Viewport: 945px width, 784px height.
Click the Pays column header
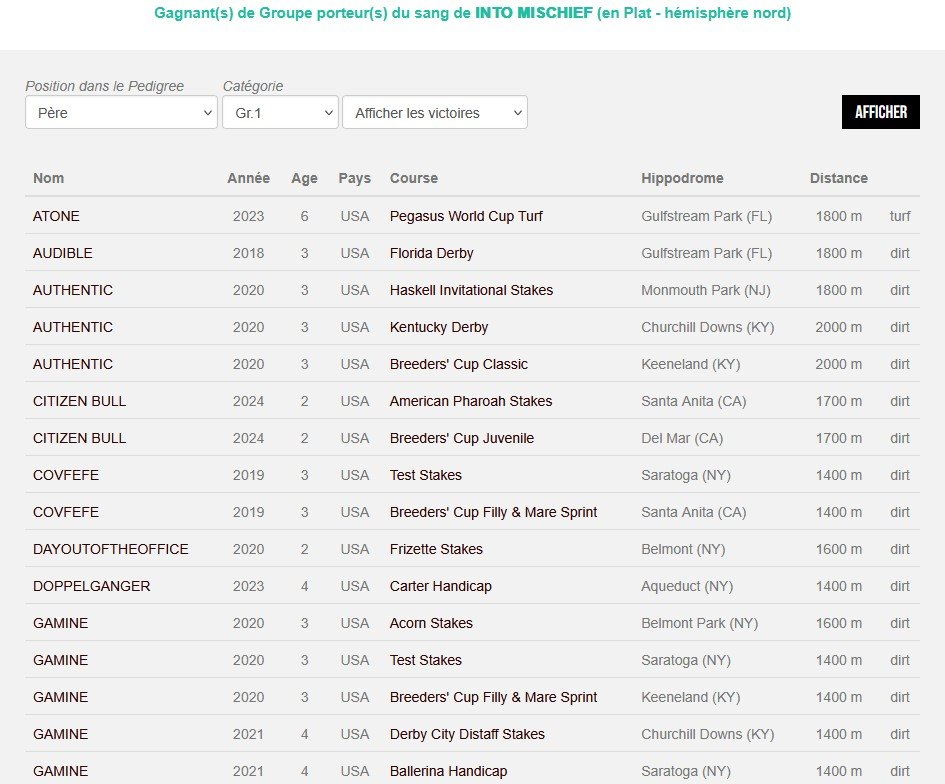tap(354, 178)
